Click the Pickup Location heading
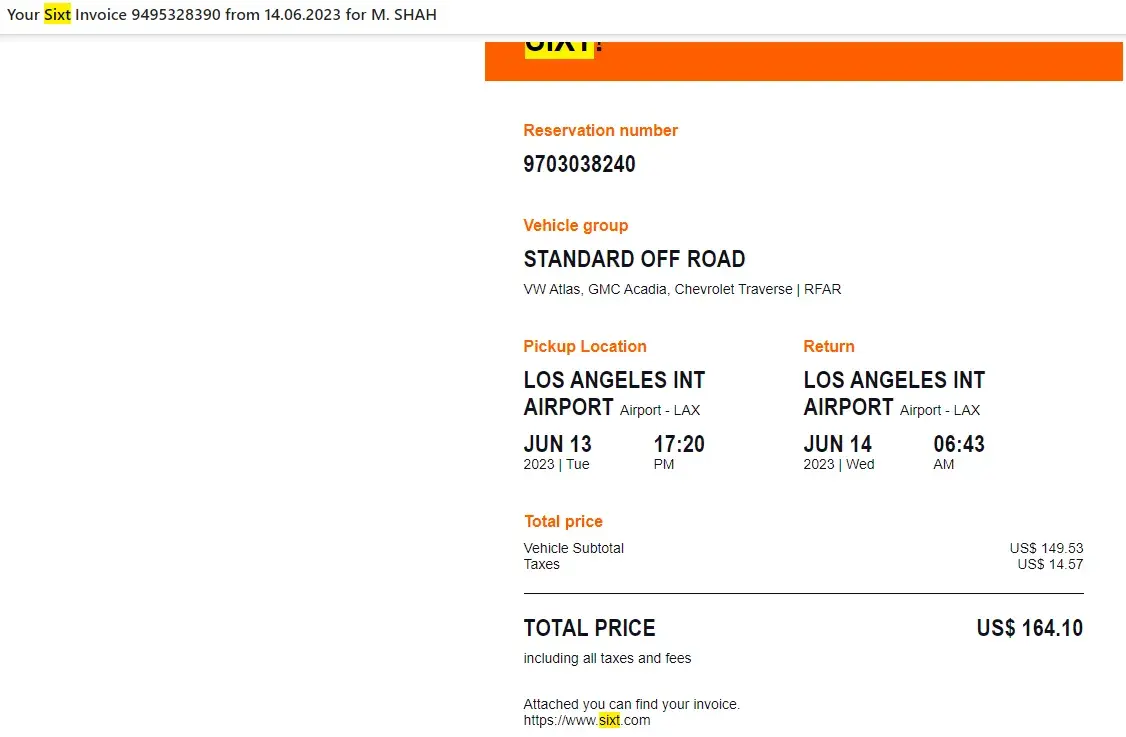Screen dimensions: 1126x737 click(584, 346)
